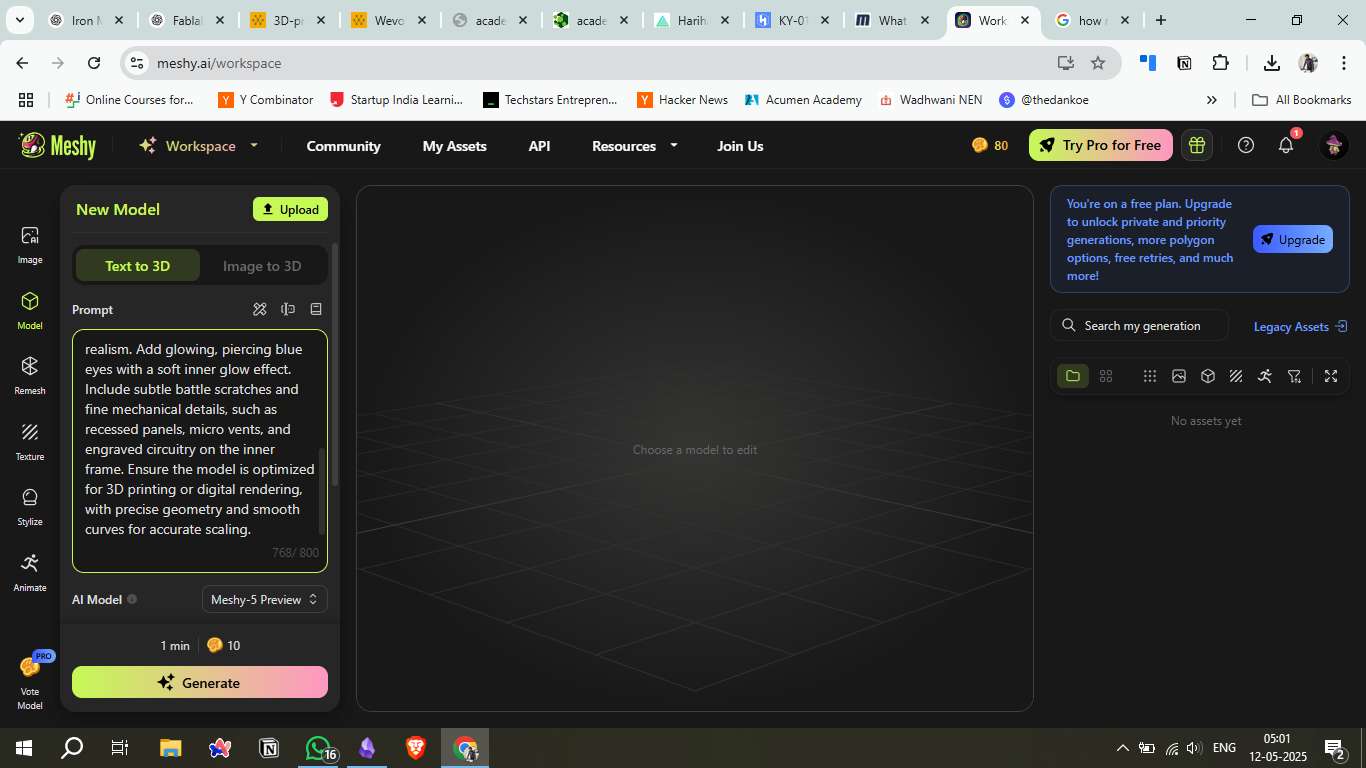Select the Model tool in sidebar
Image resolution: width=1366 pixels, height=768 pixels.
pyautogui.click(x=30, y=311)
